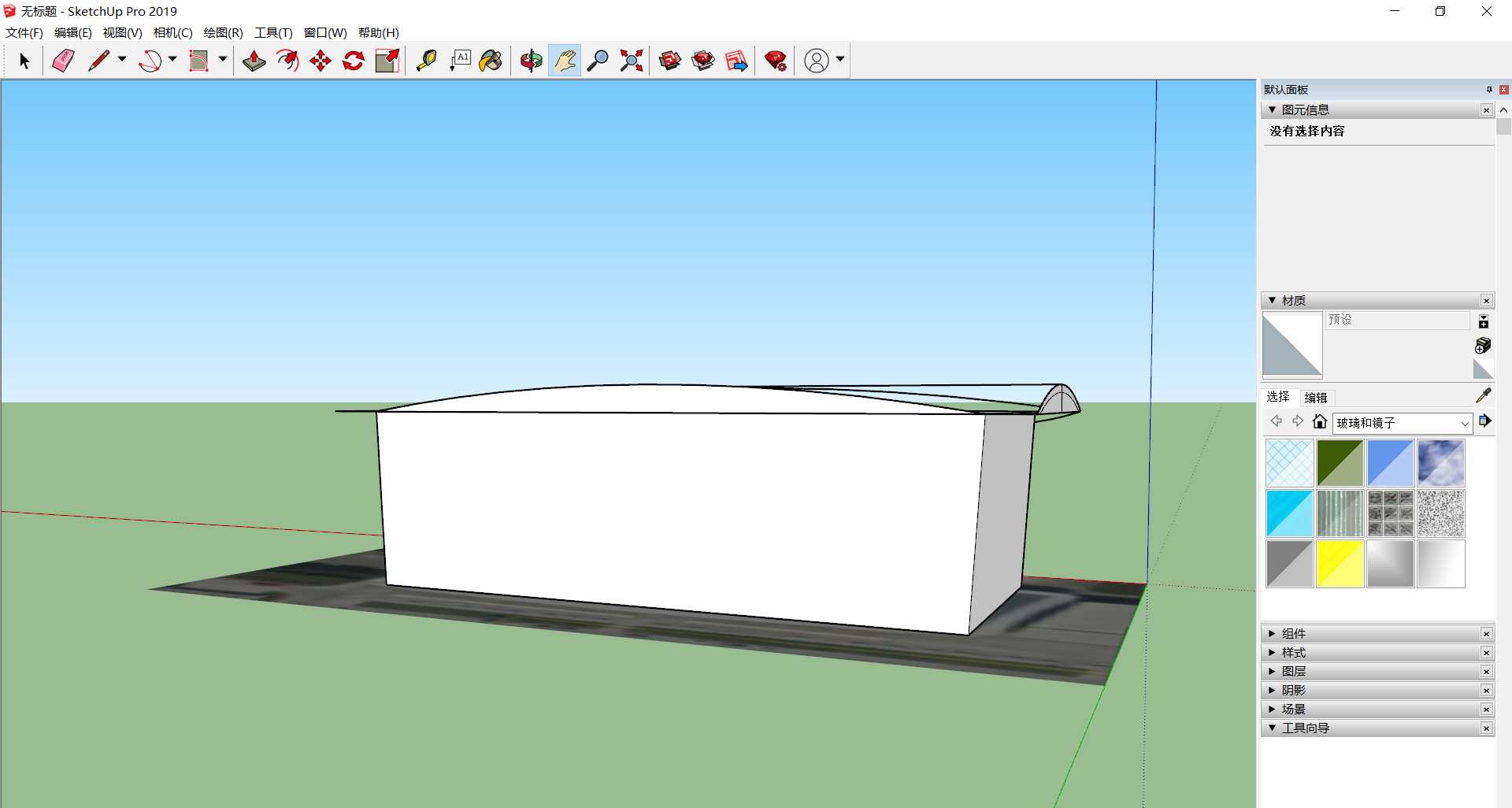Open the 视图(V) menu
This screenshot has height=808, width=1512.
(123, 32)
